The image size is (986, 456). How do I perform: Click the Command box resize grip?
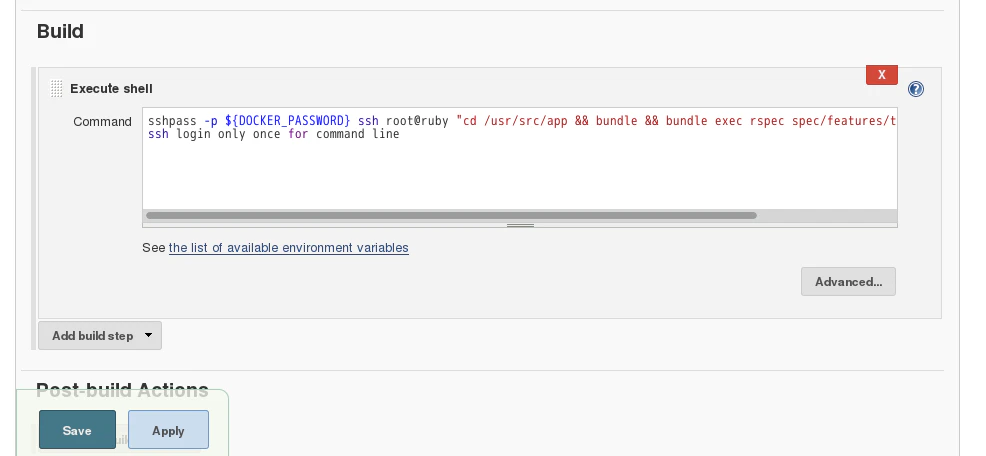pyautogui.click(x=520, y=225)
